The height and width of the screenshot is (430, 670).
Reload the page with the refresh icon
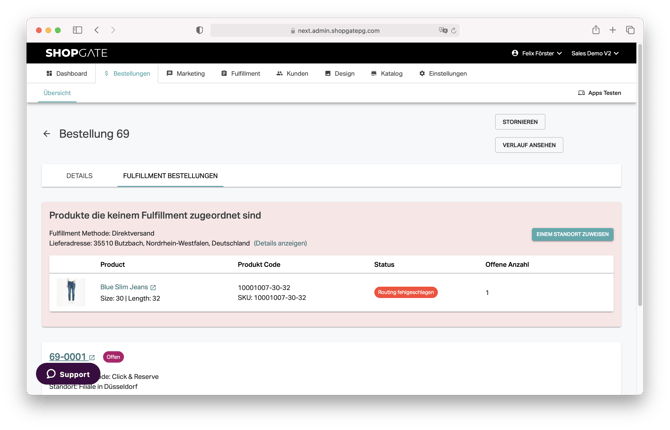click(x=455, y=30)
